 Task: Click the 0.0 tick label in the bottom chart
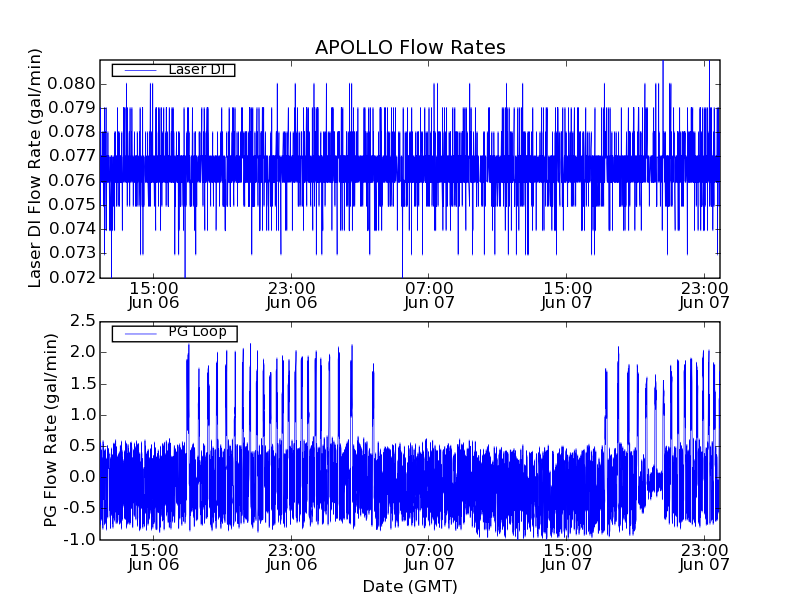[x=83, y=478]
